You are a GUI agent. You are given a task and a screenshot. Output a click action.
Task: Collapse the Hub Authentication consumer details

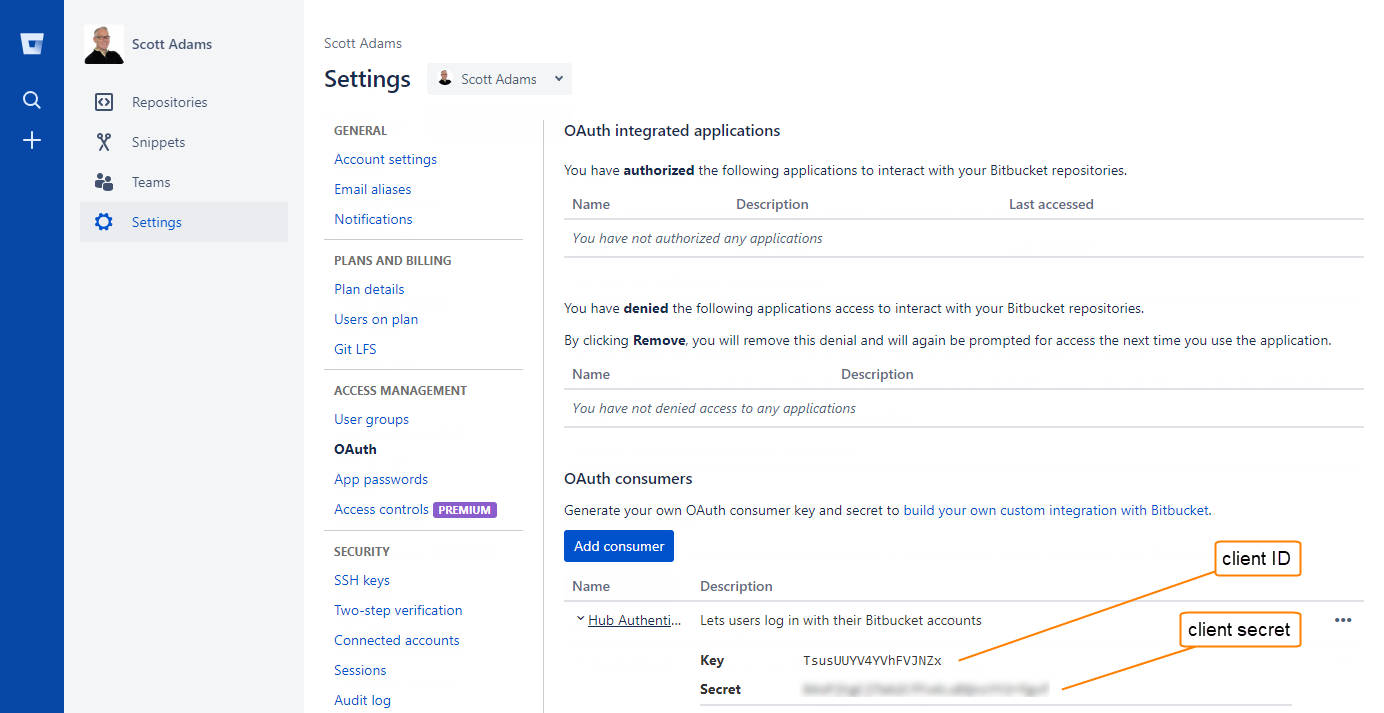point(580,619)
